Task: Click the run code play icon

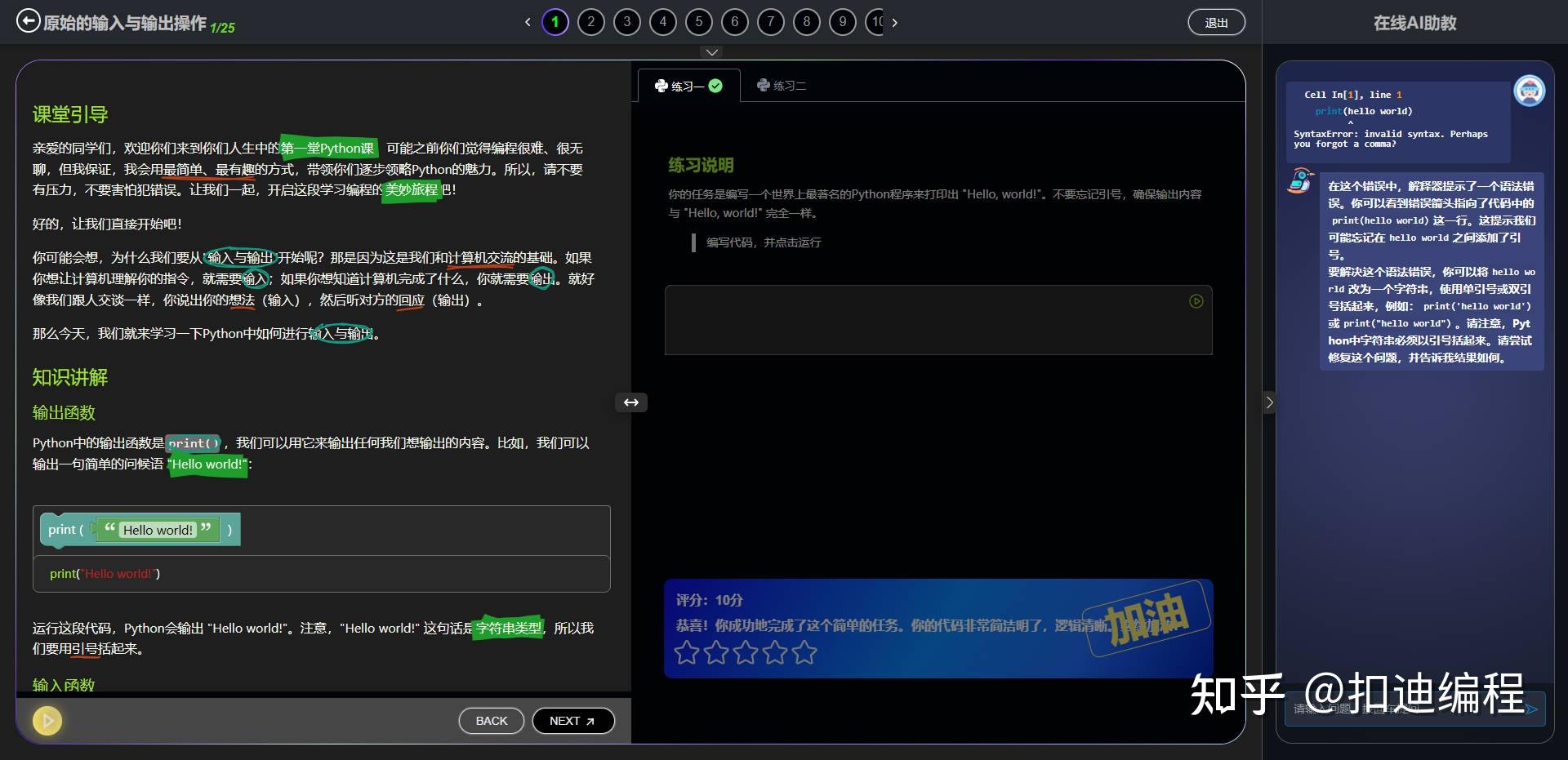Action: (x=1196, y=300)
